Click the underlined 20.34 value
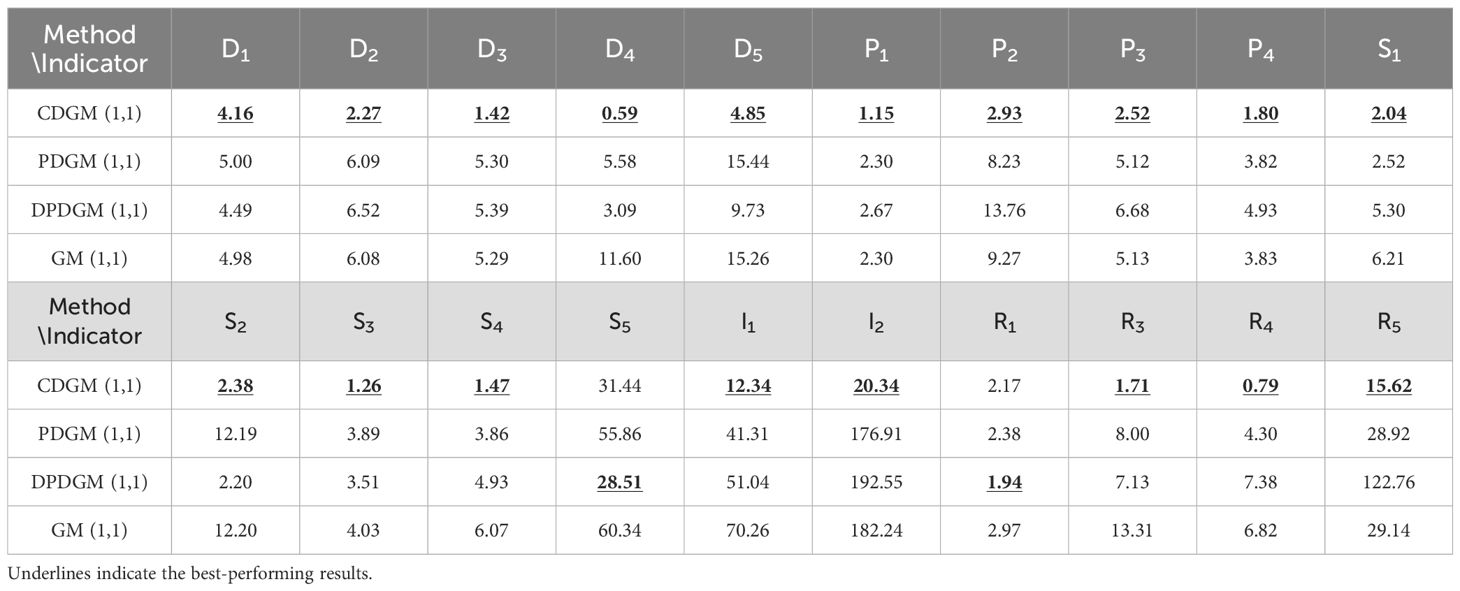 [x=875, y=386]
